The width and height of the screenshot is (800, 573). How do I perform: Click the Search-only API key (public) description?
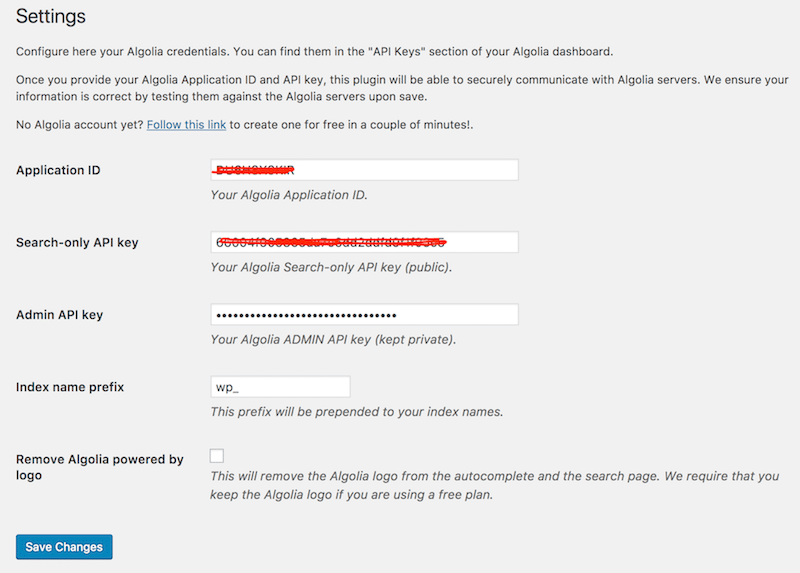tap(331, 267)
